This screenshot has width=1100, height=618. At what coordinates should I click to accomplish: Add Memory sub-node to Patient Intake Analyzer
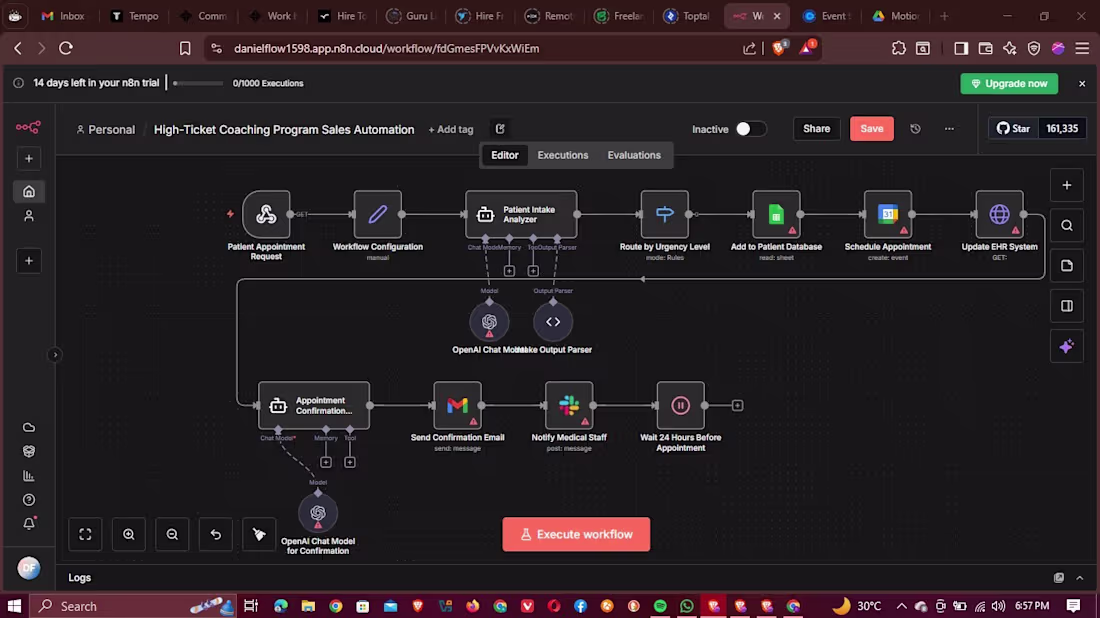[509, 271]
